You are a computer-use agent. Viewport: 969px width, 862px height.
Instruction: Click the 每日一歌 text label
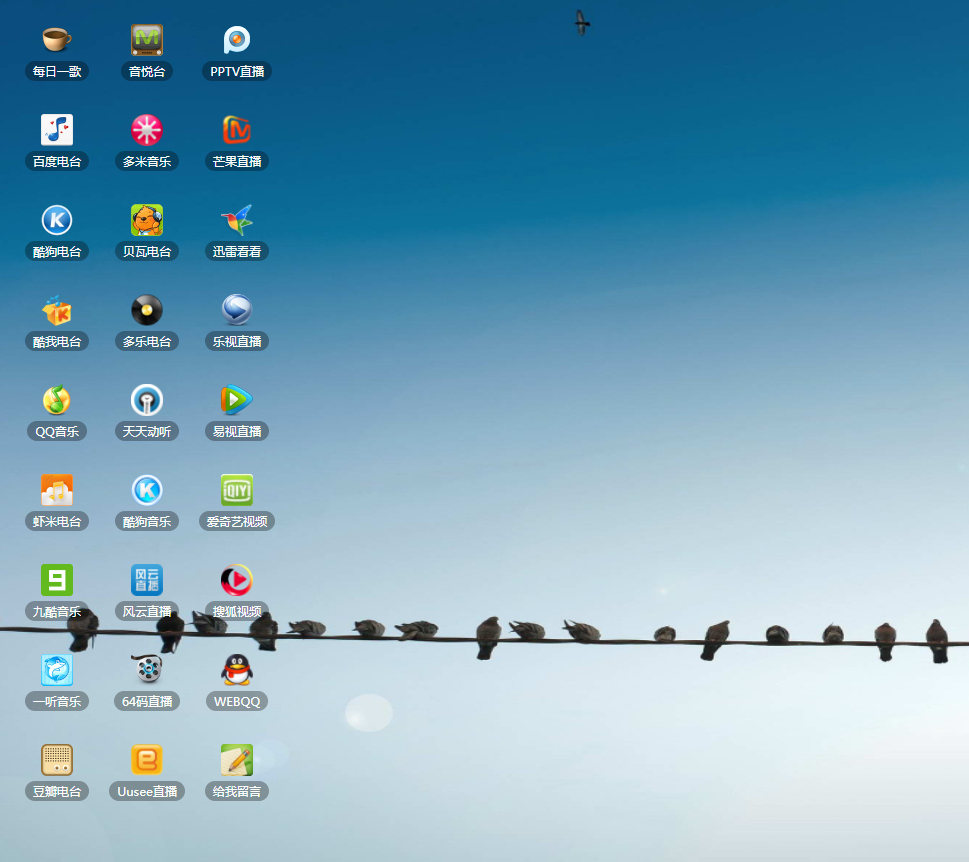click(57, 72)
